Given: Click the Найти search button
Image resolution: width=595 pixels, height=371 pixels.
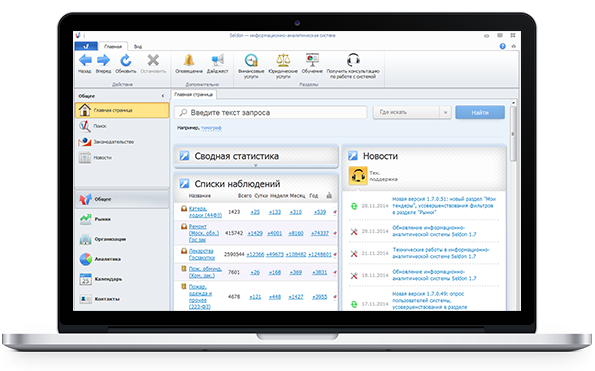Looking at the screenshot, I should click(x=480, y=112).
